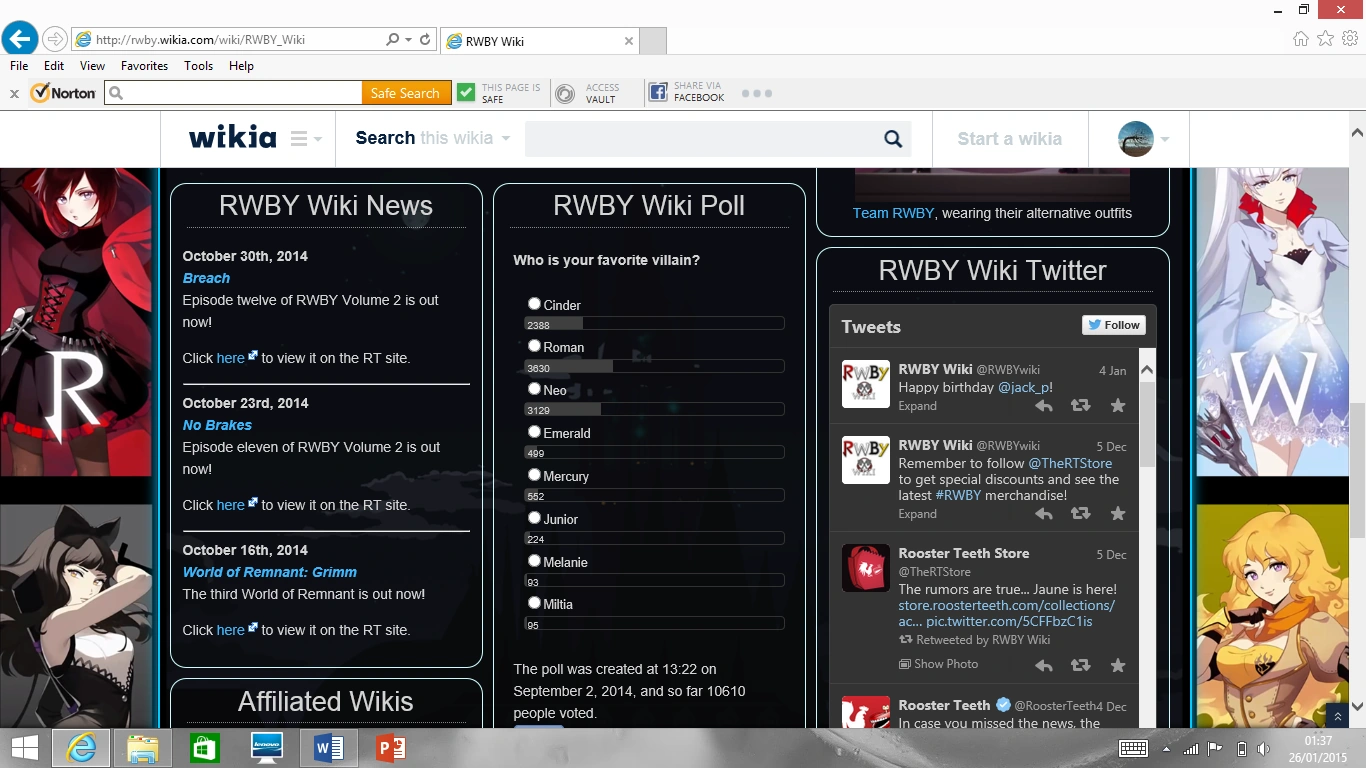Retweet the TheRTStore discounts tweet
The width and height of the screenshot is (1366, 768).
(1081, 514)
